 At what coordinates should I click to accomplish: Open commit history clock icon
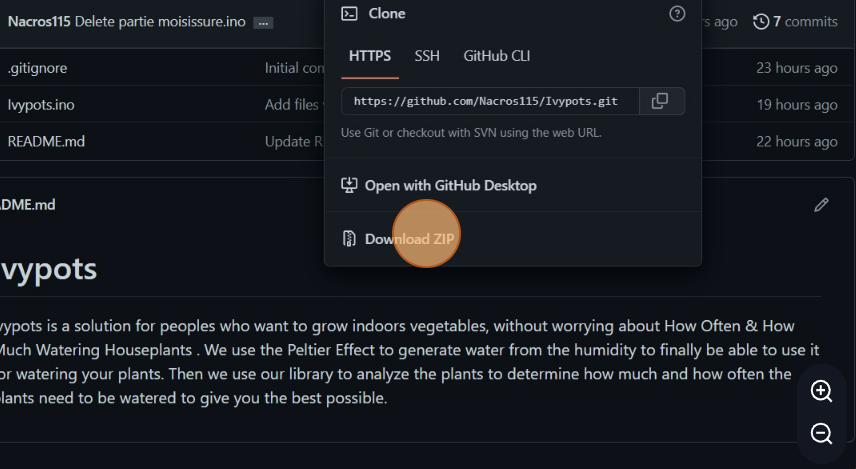click(760, 22)
